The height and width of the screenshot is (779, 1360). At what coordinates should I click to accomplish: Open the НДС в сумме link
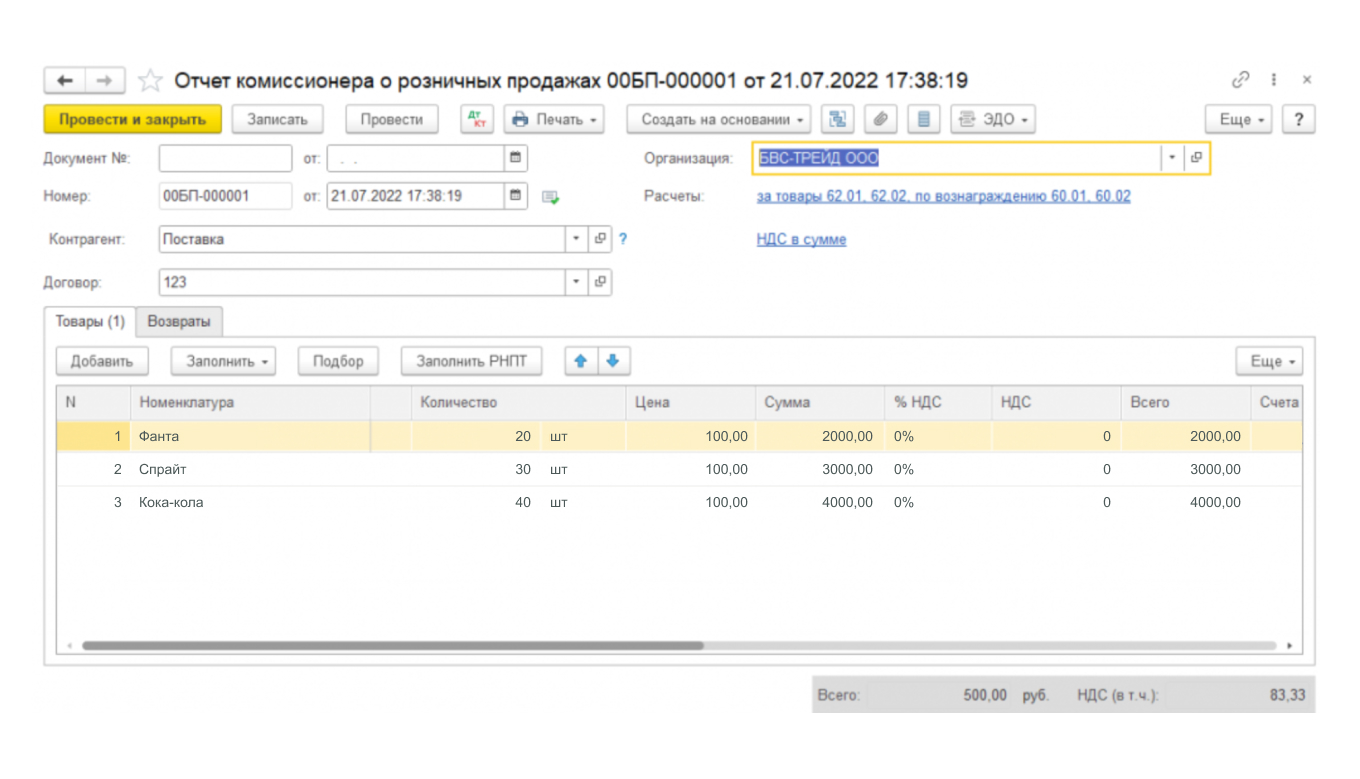[801, 240]
